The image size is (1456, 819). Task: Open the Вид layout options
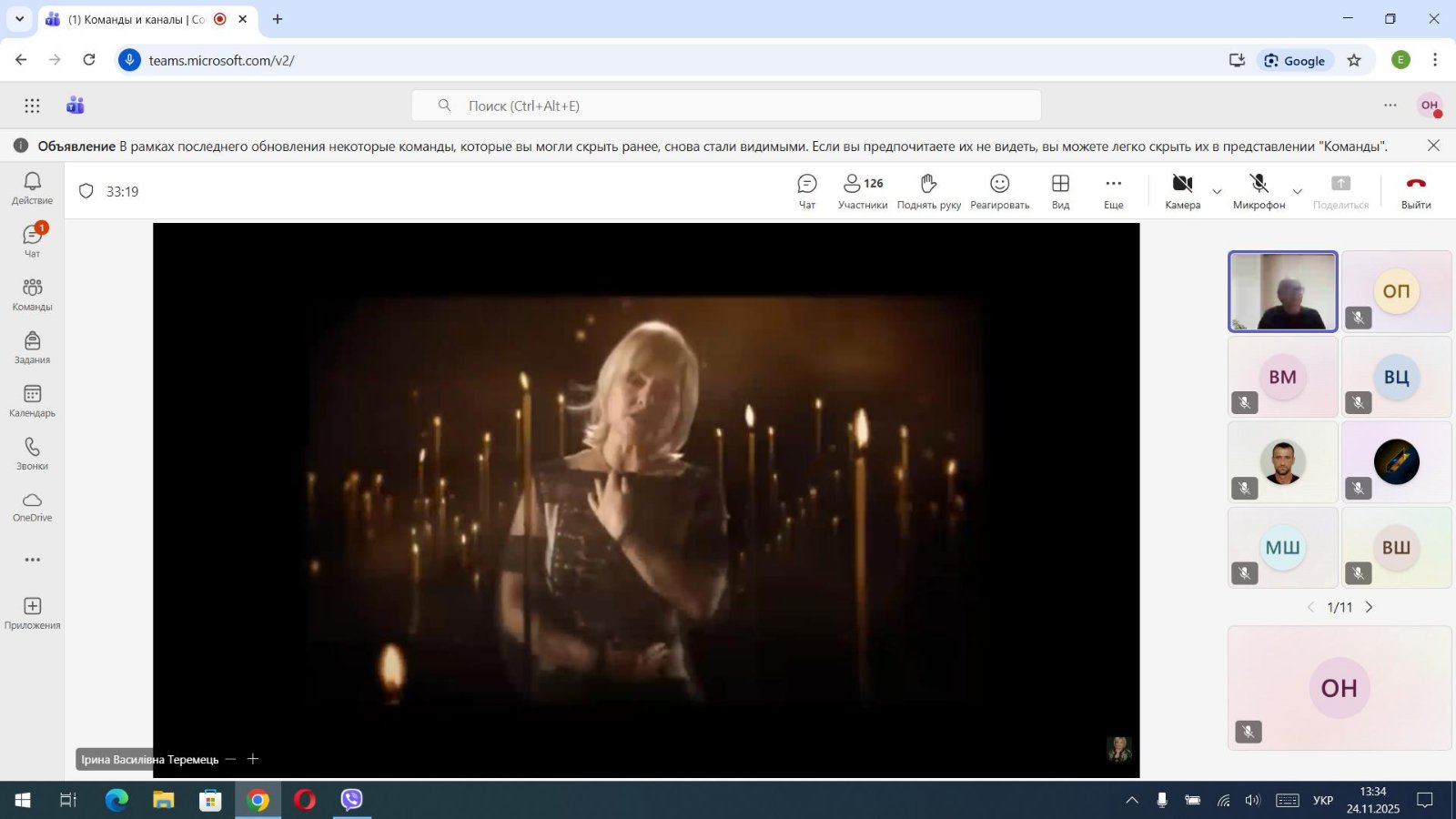tap(1060, 191)
